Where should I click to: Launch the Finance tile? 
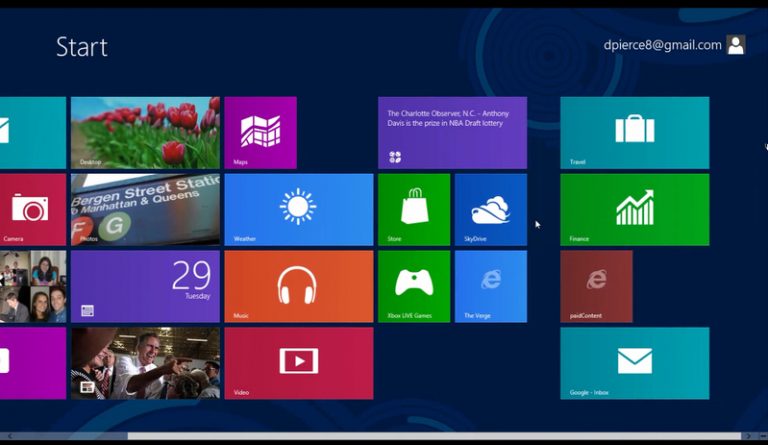pos(635,210)
